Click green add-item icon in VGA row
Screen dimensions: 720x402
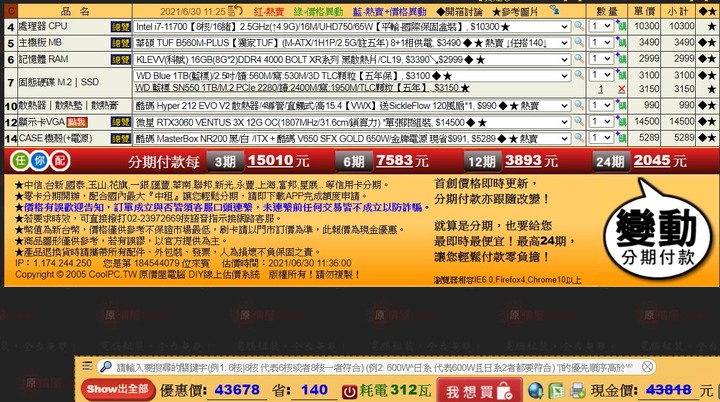(621, 122)
